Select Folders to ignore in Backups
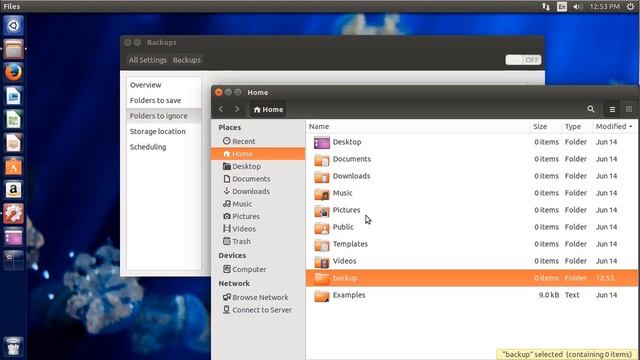Screen dimensions: 640x360 (x=164, y=116)
